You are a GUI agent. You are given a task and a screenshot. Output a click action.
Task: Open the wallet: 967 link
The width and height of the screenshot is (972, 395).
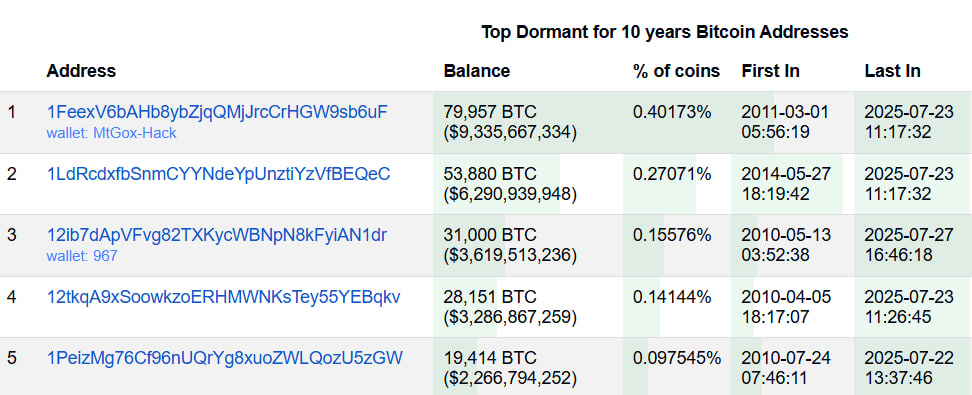click(x=82, y=255)
